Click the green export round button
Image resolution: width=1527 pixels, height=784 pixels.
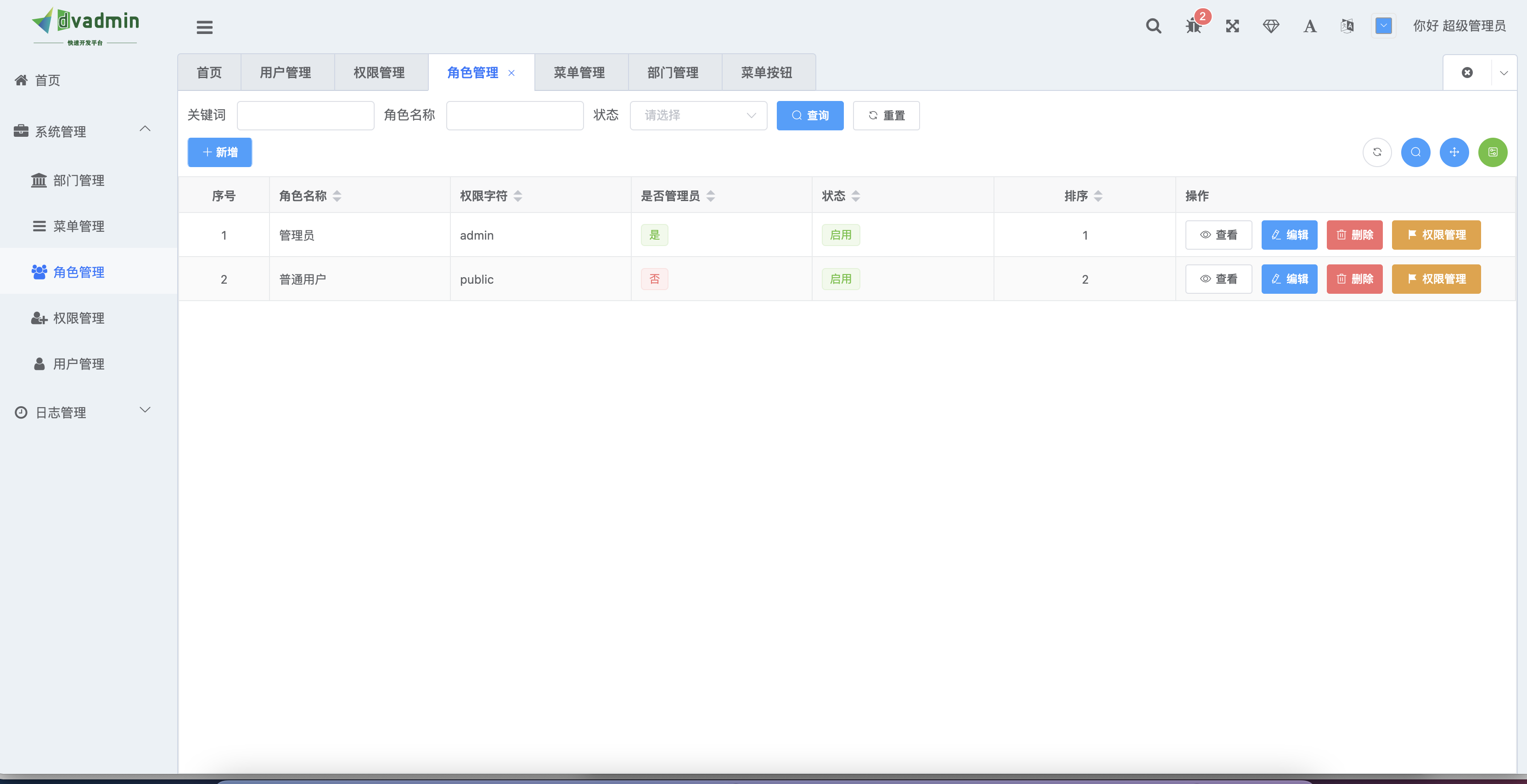1493,152
